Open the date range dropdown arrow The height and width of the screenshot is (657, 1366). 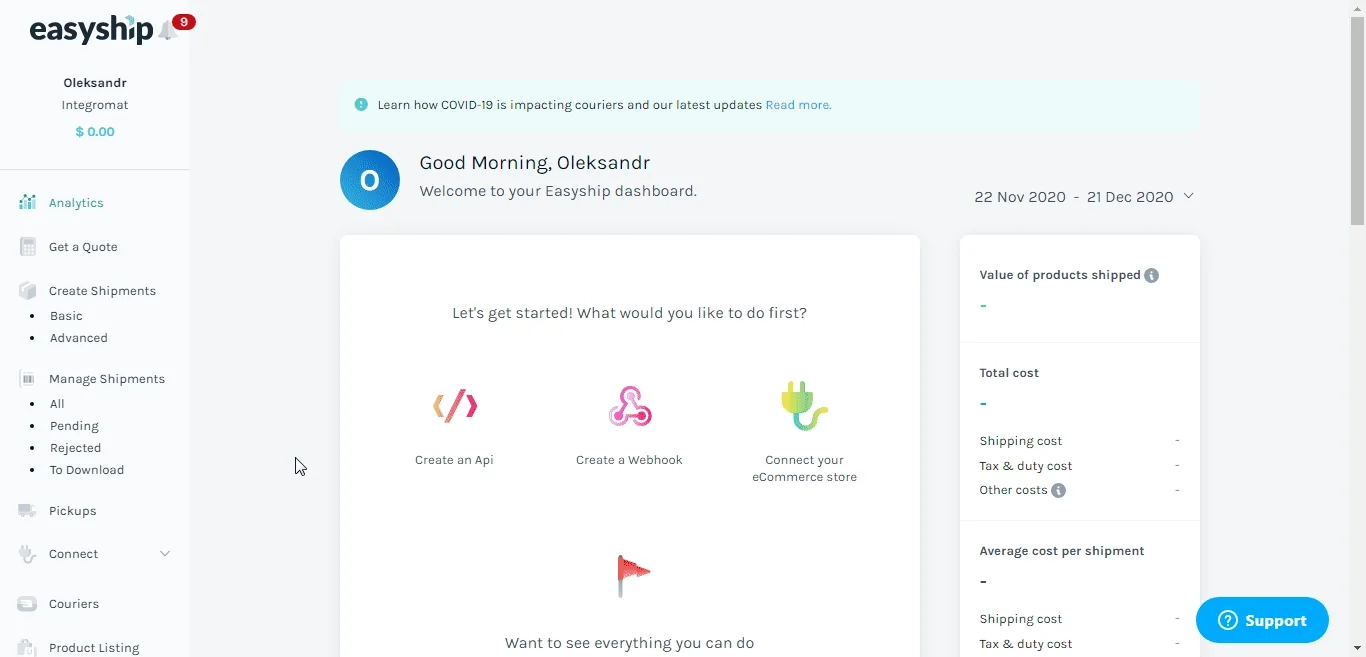(x=1189, y=196)
